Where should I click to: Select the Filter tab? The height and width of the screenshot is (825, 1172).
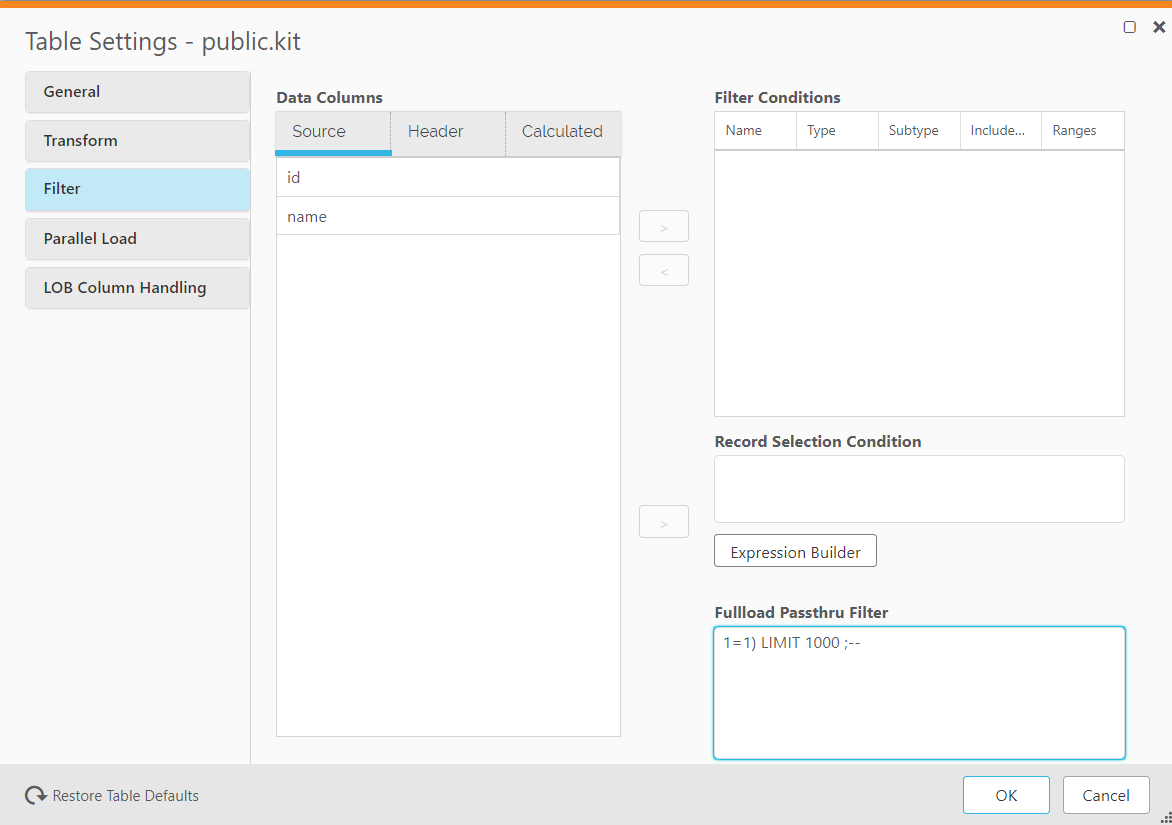click(137, 189)
